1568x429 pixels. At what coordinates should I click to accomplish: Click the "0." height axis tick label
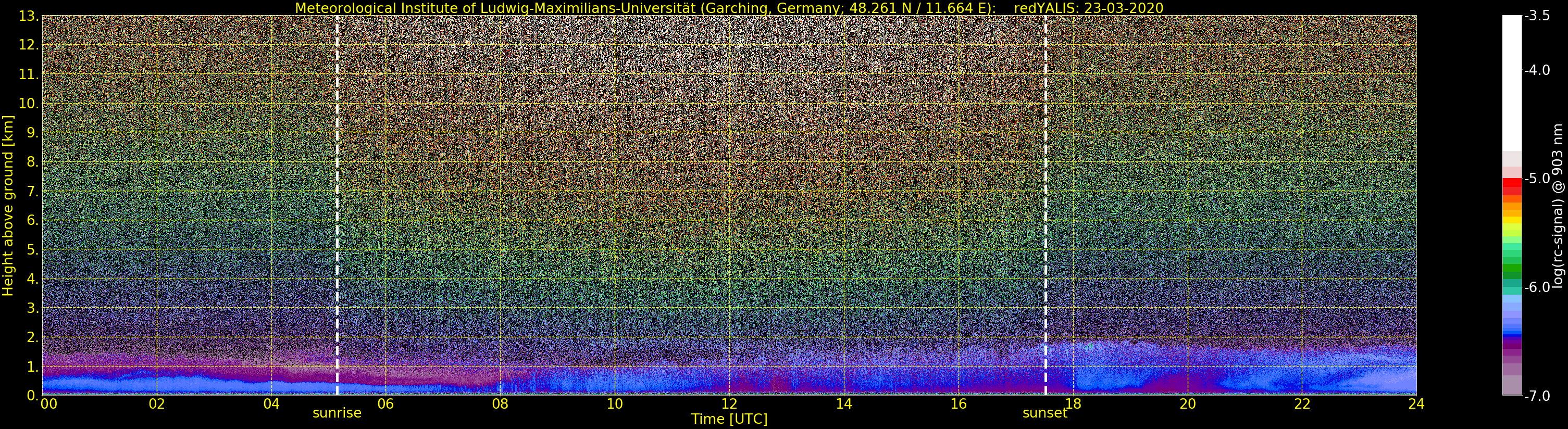32,396
